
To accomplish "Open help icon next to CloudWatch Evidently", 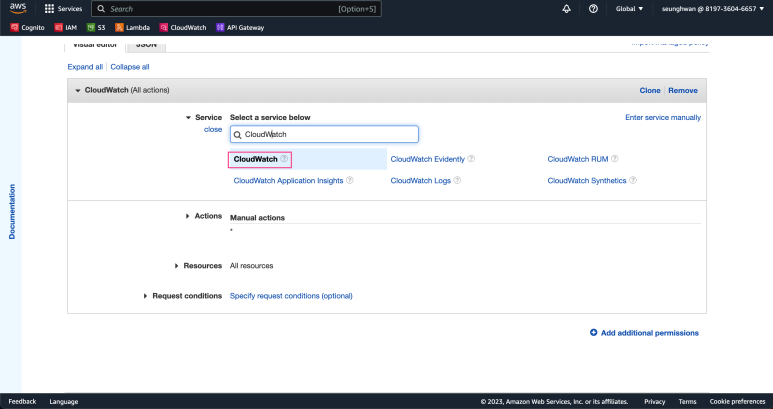I will click(471, 159).
